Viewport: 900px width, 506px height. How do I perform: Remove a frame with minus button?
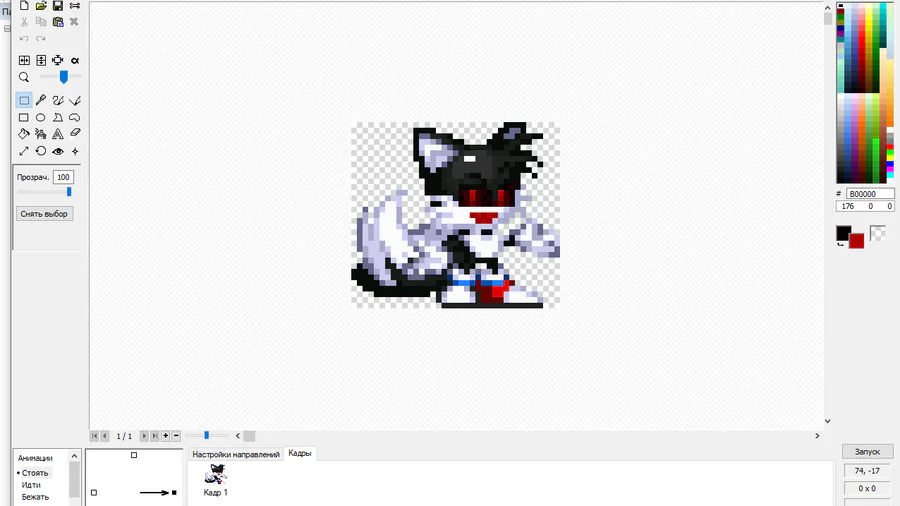click(x=176, y=436)
